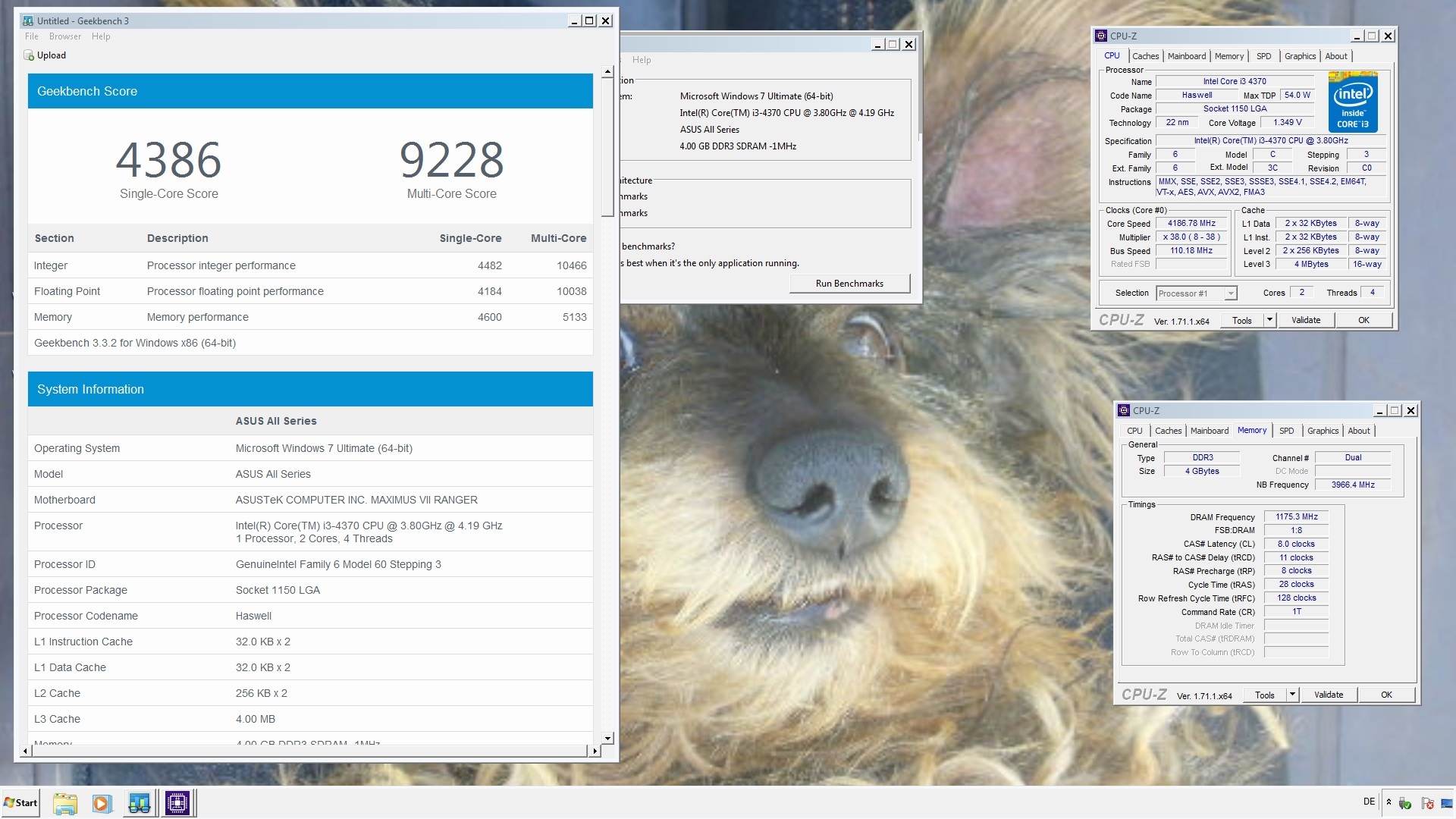
Task: Click Run Benchmarks button
Action: point(849,284)
